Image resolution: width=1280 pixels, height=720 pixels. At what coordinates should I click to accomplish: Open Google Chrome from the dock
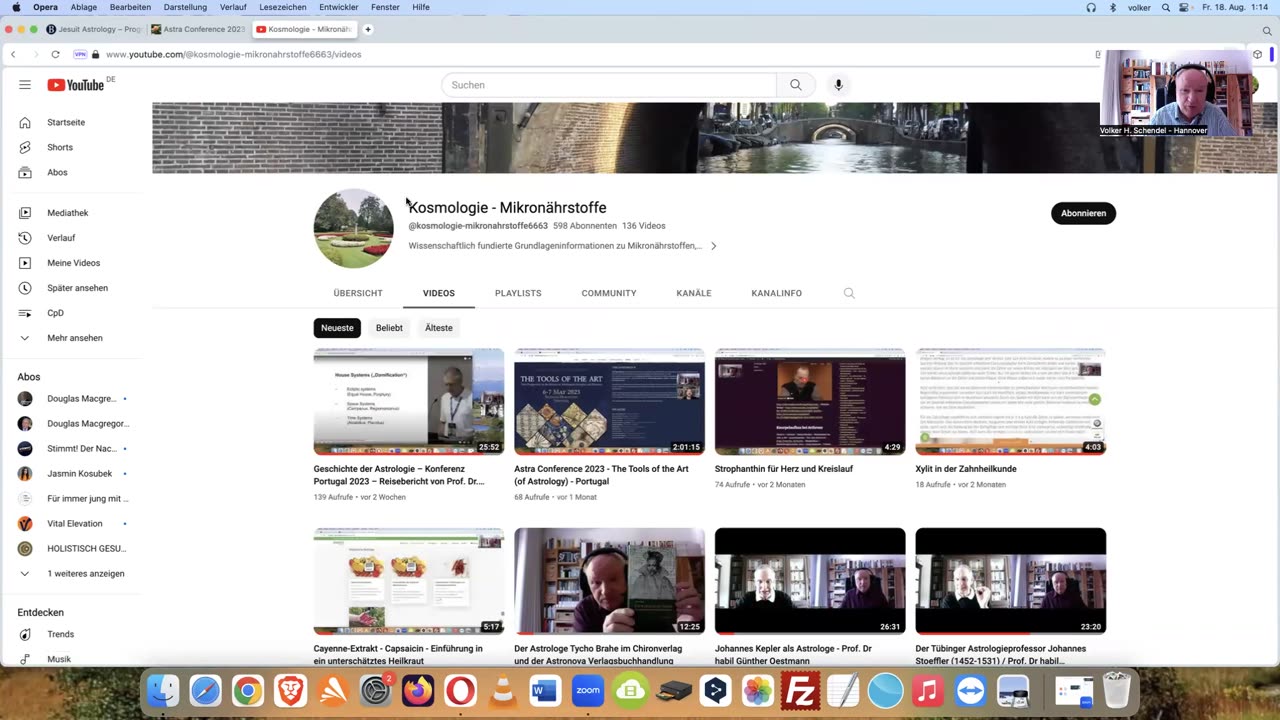[x=248, y=691]
